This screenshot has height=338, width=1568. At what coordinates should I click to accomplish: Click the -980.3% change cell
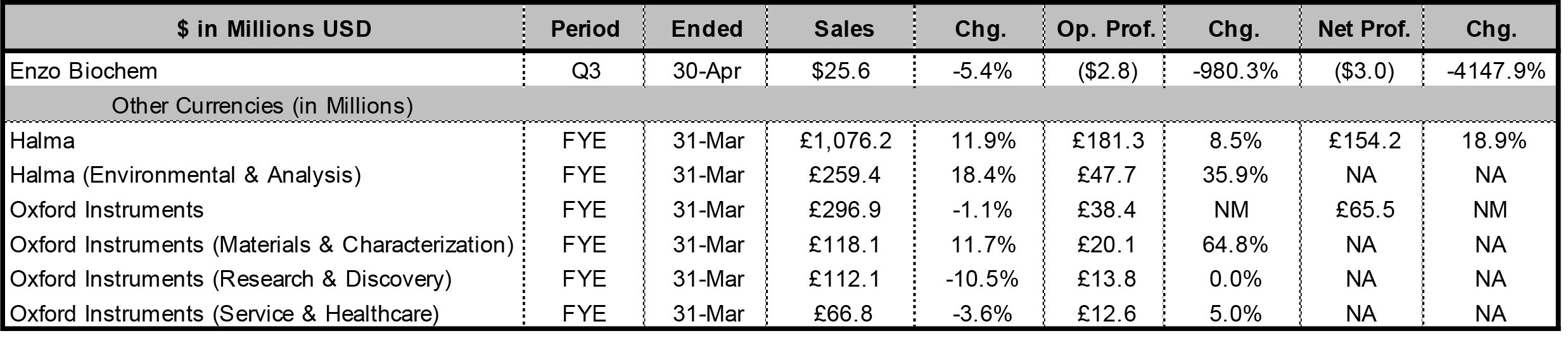click(1233, 71)
